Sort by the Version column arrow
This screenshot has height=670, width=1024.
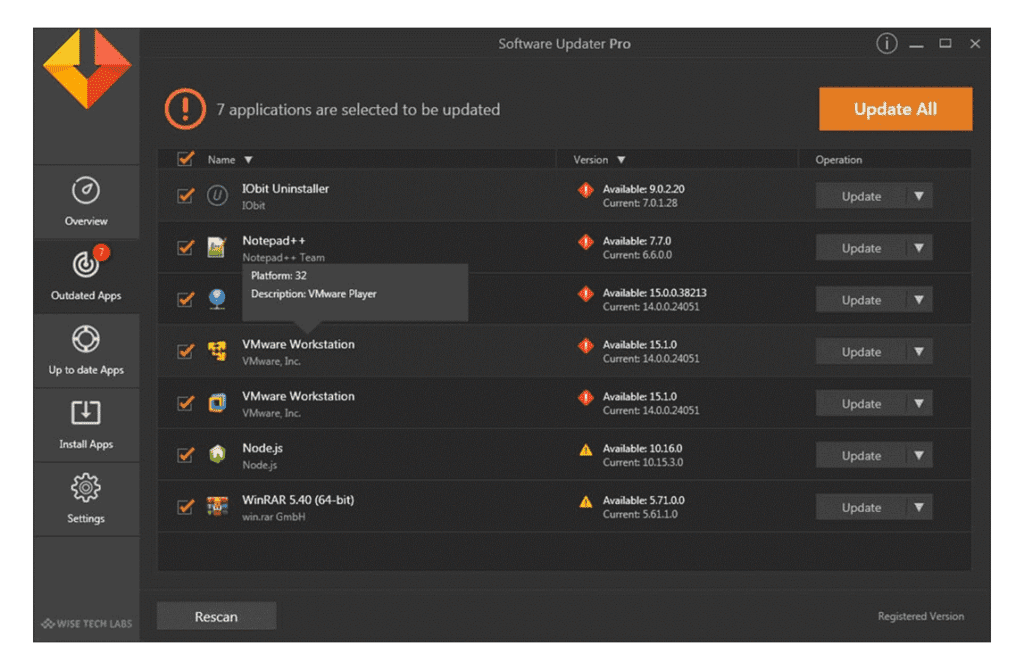point(621,160)
